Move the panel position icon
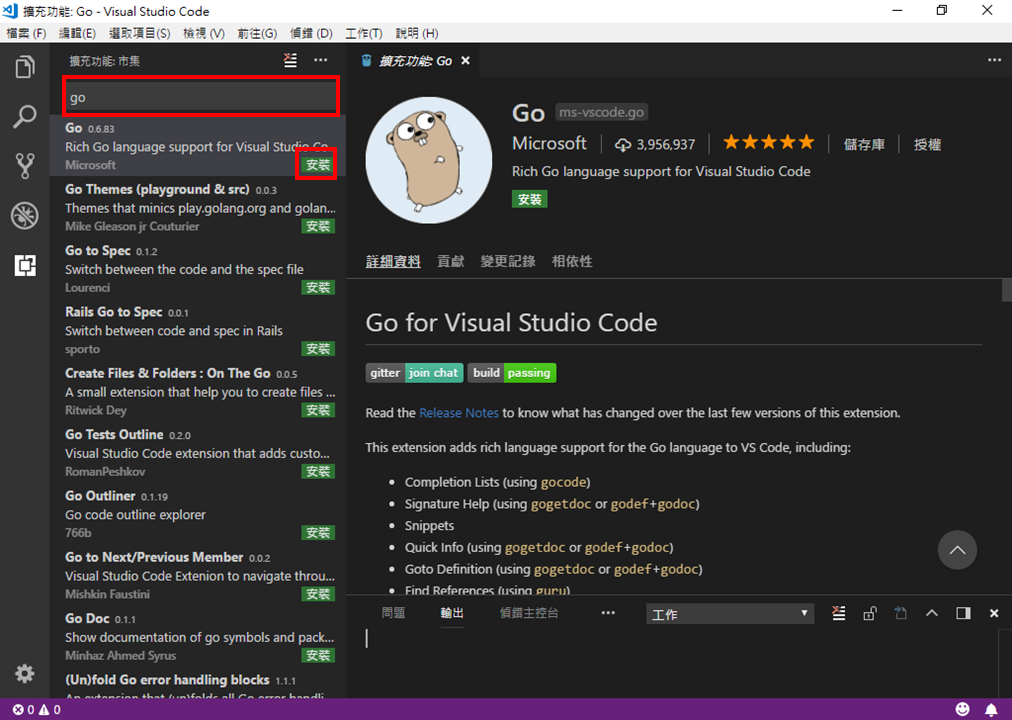Image resolution: width=1012 pixels, height=720 pixels. 963,613
